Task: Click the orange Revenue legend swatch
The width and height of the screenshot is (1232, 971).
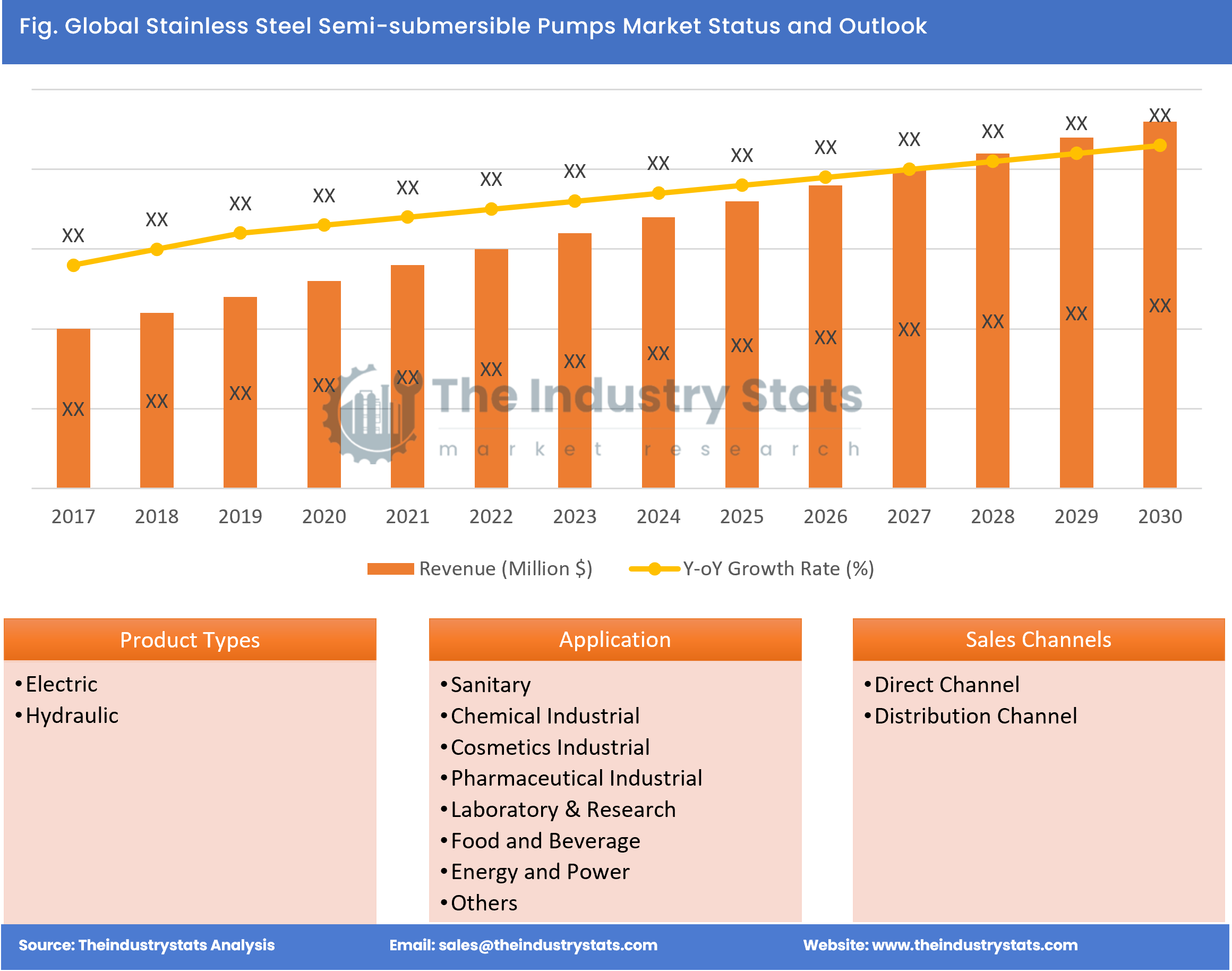Action: 391,569
